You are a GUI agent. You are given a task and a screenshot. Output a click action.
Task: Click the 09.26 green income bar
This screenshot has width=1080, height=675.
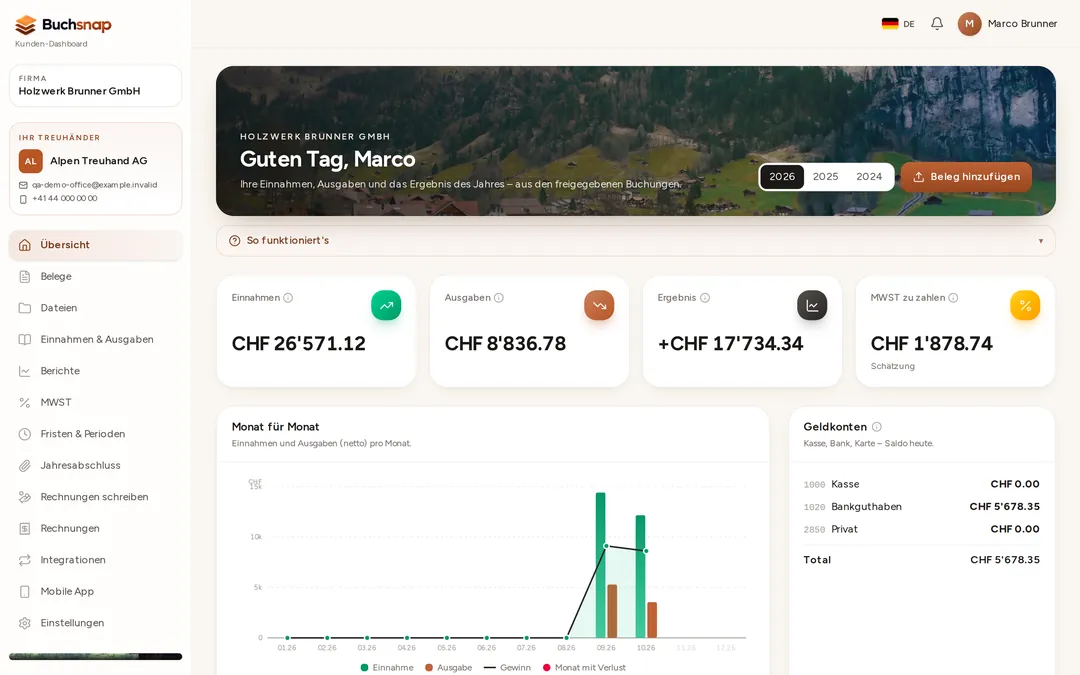601,565
